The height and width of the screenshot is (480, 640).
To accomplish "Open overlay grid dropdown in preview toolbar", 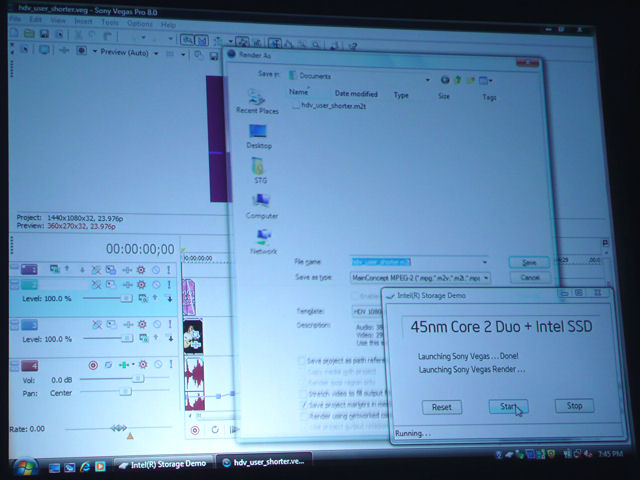I will click(183, 54).
